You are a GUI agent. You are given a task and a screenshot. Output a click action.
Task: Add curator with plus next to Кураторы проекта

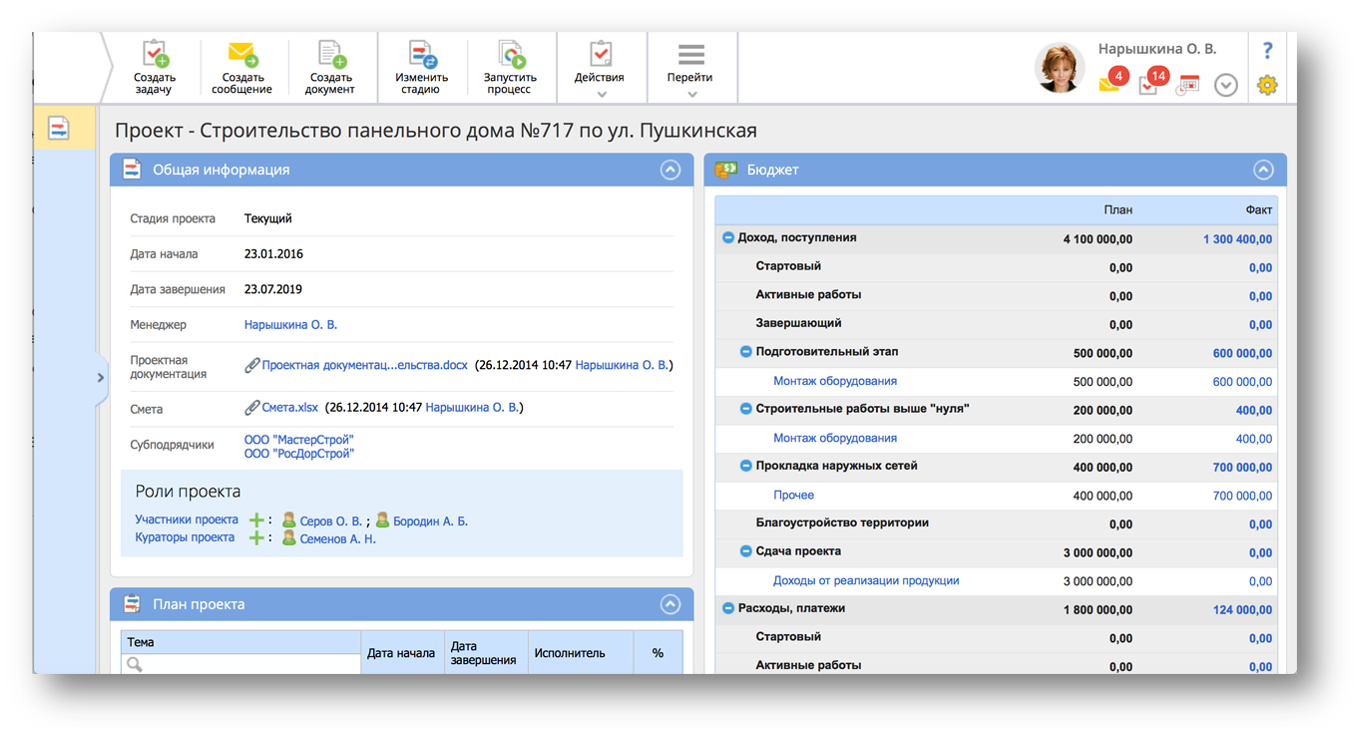pos(257,538)
